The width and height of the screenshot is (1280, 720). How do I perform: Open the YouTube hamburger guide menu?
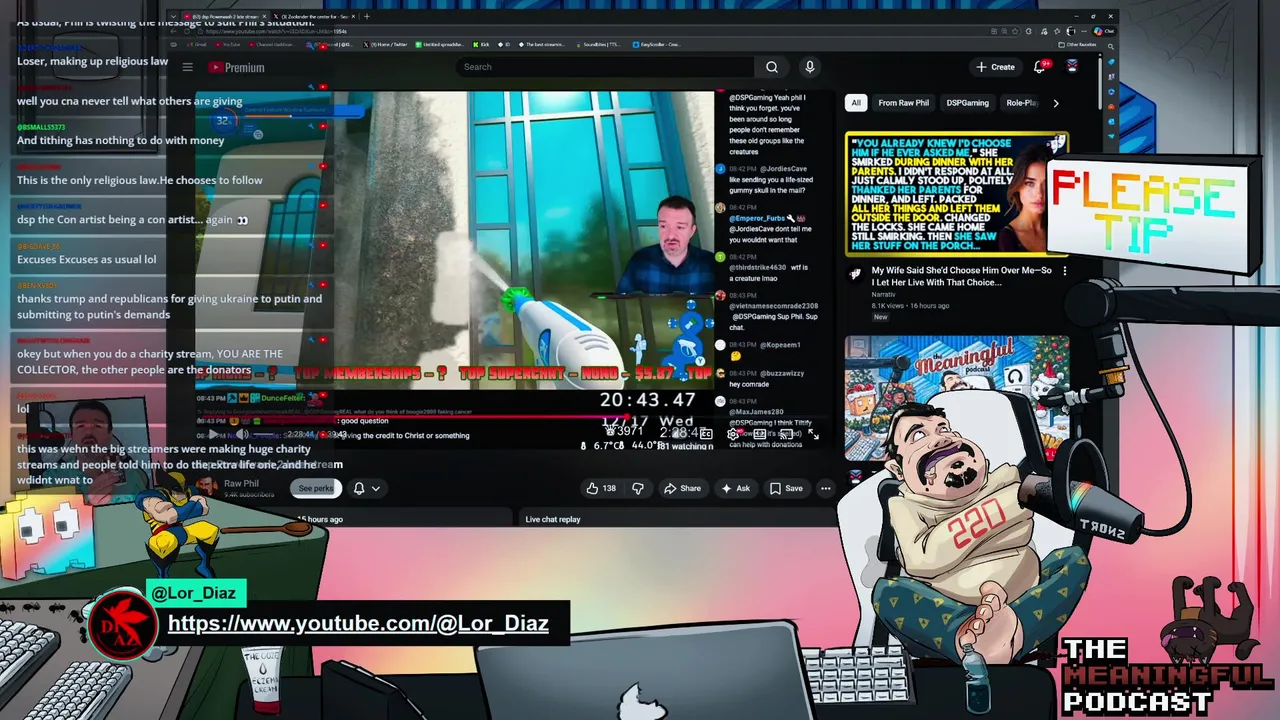click(187, 67)
